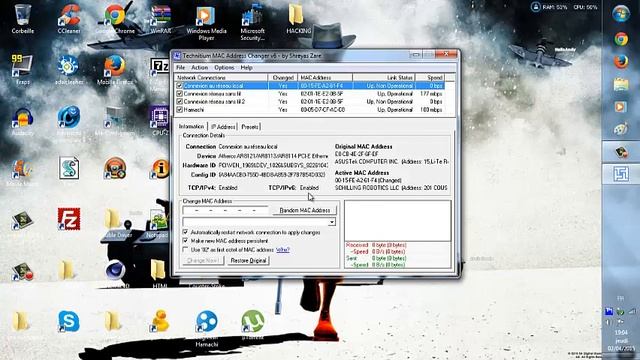
Task: Toggle automatically restart network connection option
Action: coord(185,232)
